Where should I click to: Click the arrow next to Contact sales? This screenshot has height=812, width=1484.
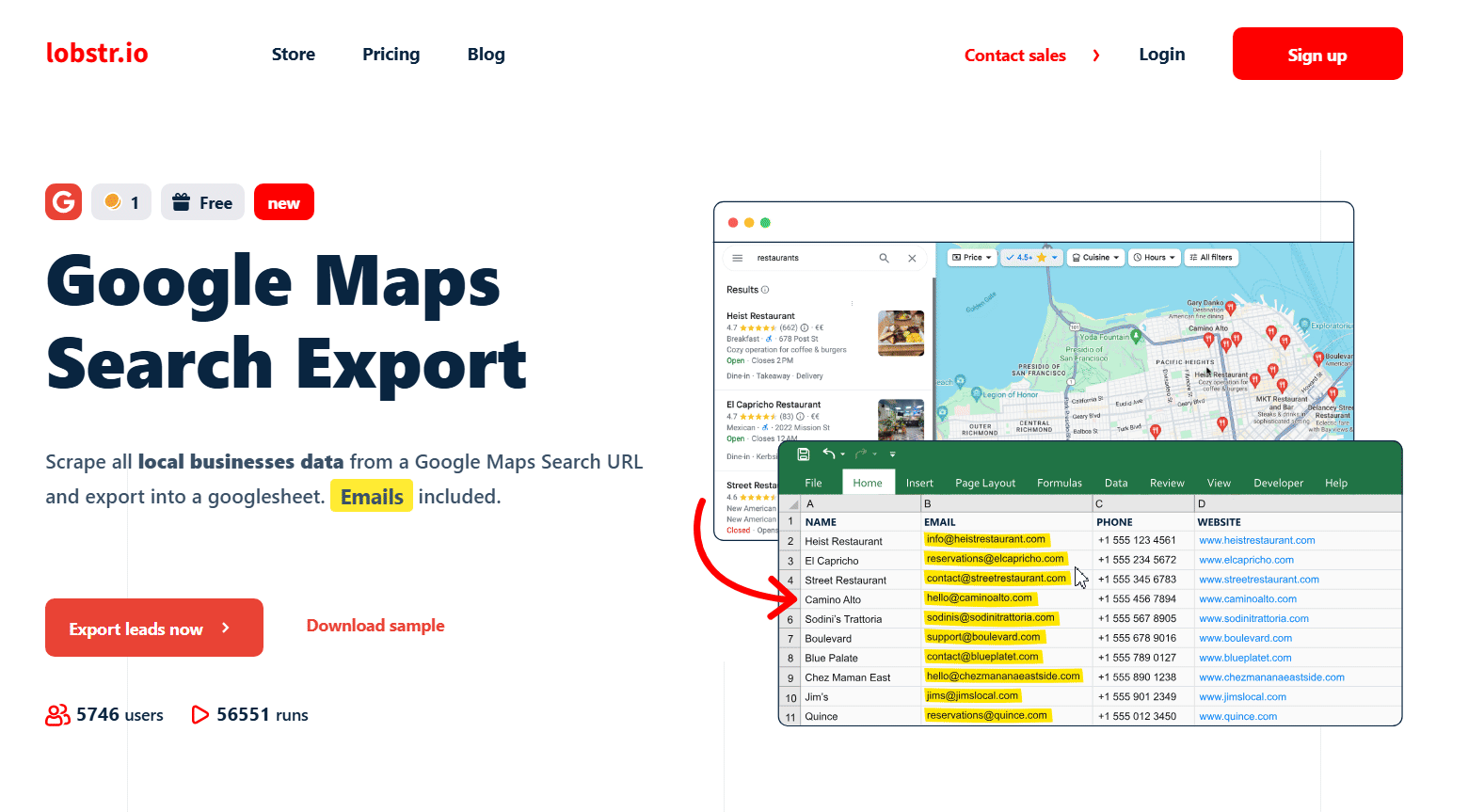(x=1096, y=56)
